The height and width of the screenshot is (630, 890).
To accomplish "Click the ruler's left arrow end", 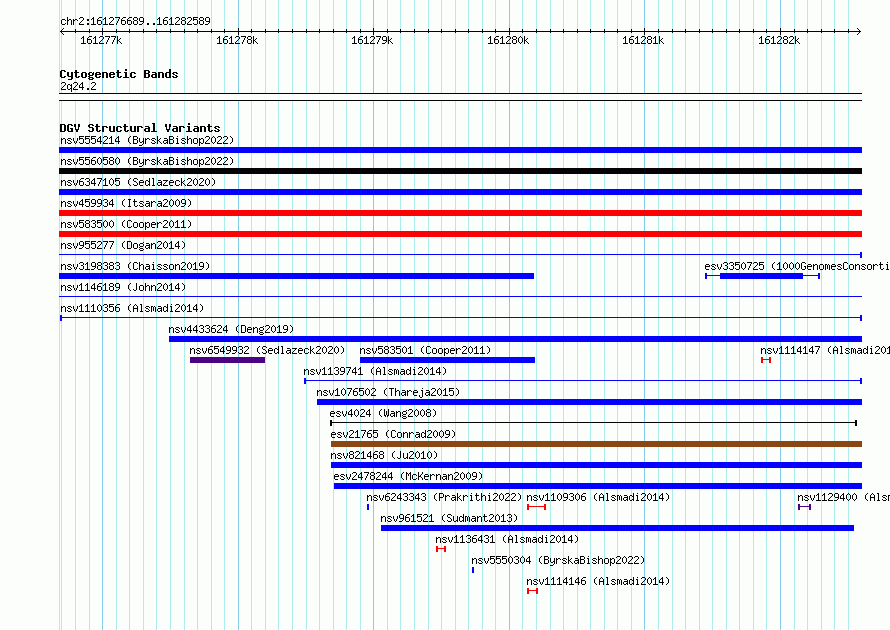I will [x=62, y=32].
